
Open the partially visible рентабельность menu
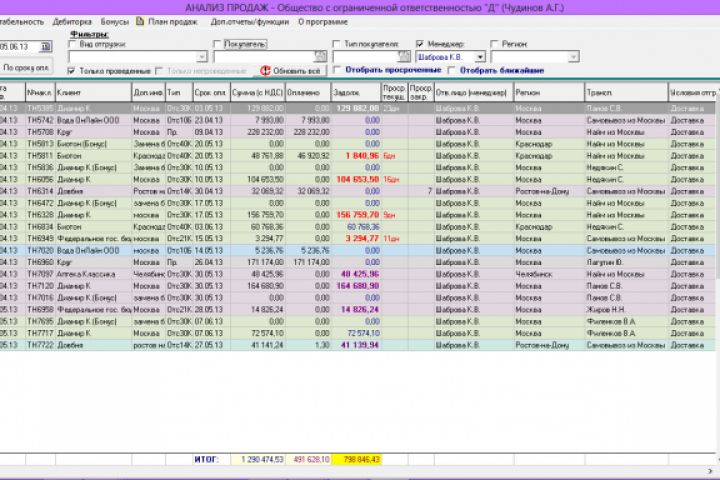(22, 22)
